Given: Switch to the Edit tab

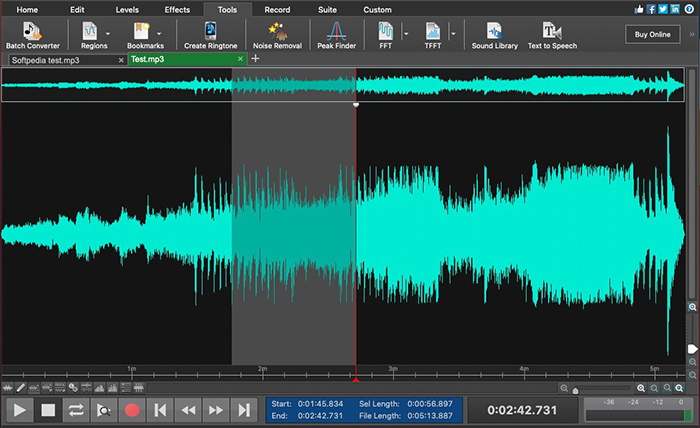Looking at the screenshot, I should point(77,9).
